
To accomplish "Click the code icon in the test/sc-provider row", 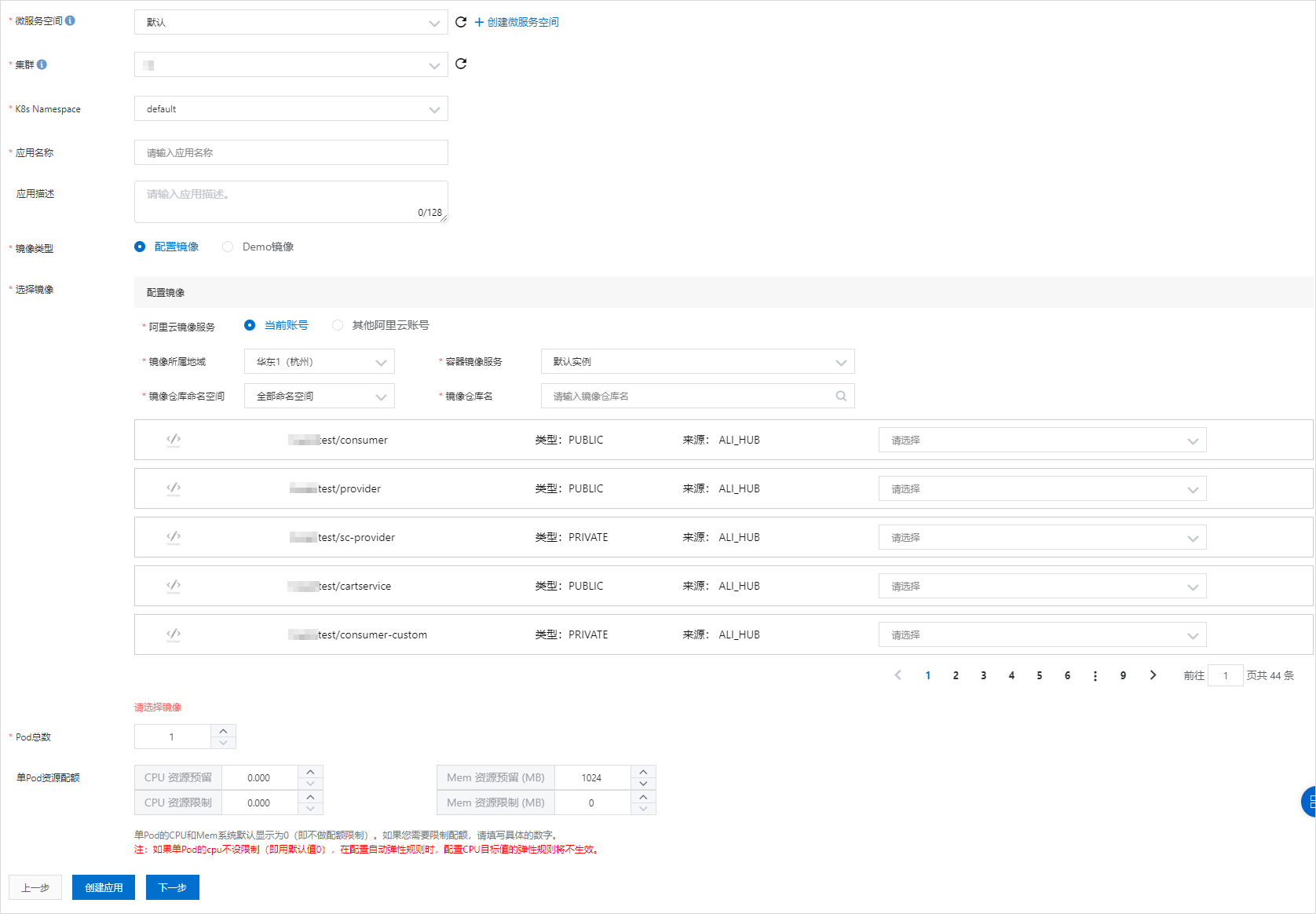I will (174, 537).
